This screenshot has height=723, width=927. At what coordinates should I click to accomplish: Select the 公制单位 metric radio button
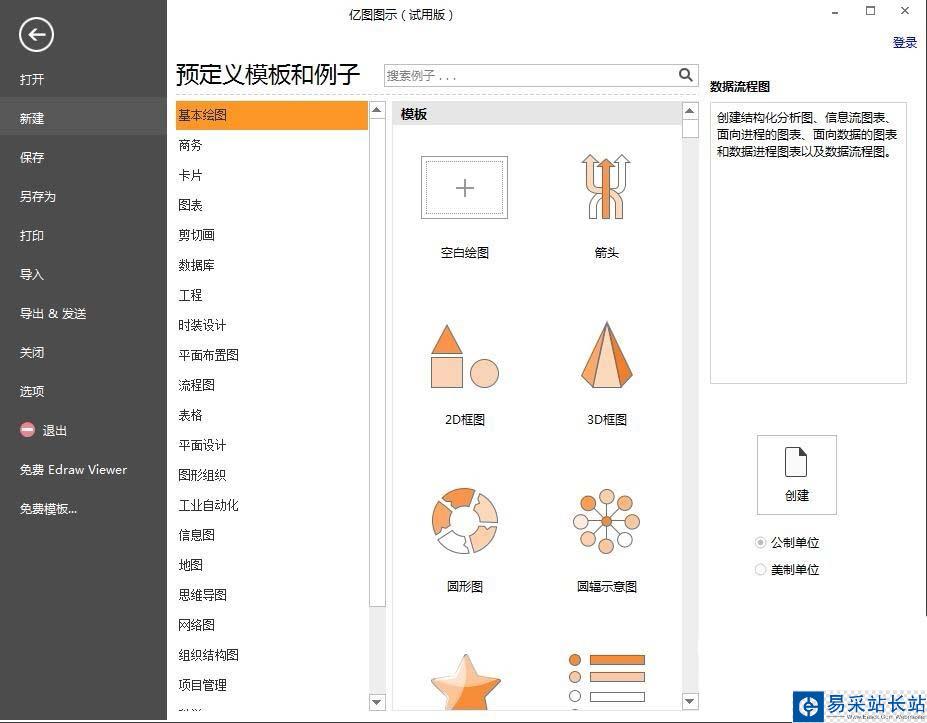(x=760, y=542)
